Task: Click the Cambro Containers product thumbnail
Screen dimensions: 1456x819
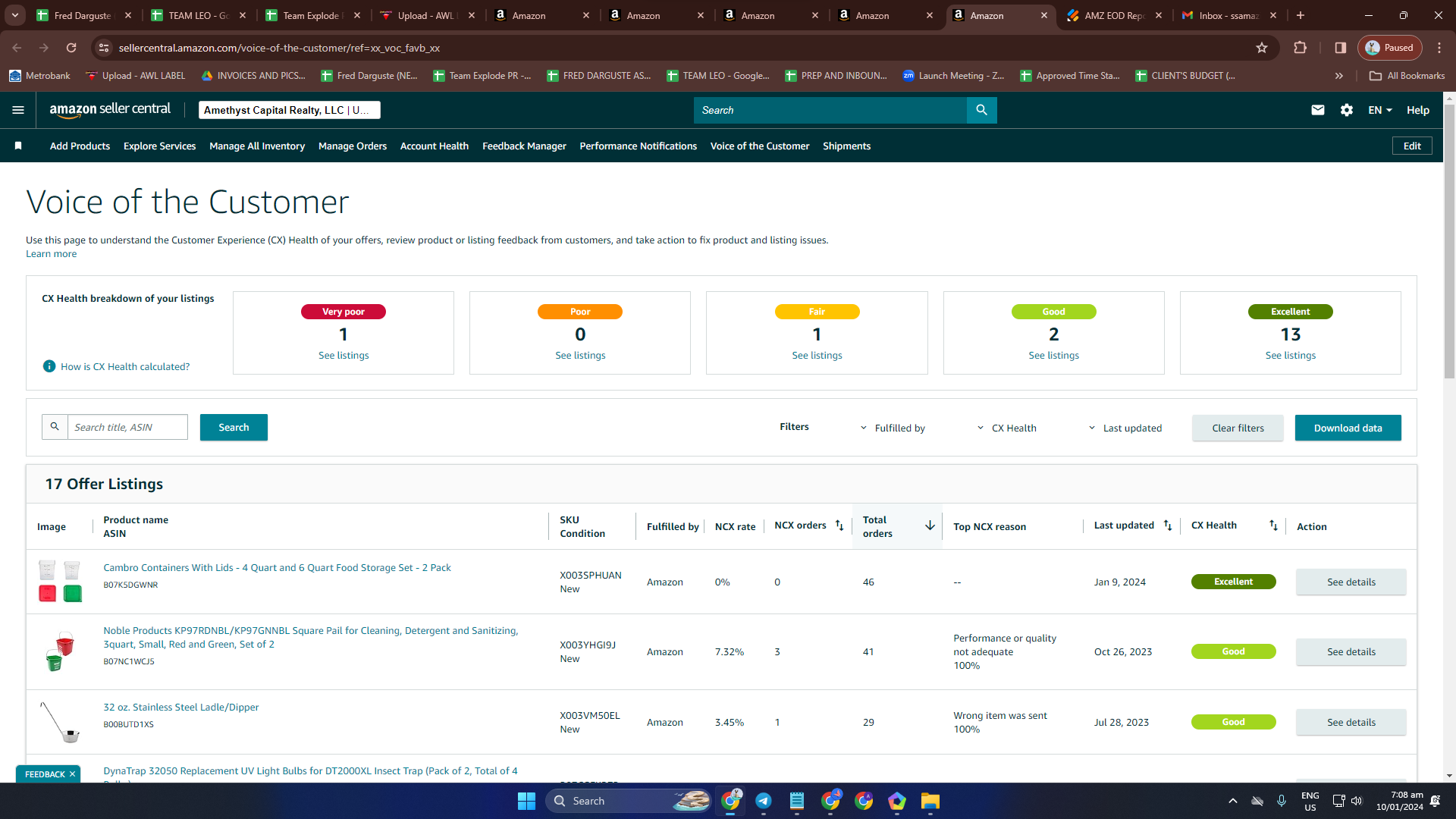Action: click(x=60, y=581)
